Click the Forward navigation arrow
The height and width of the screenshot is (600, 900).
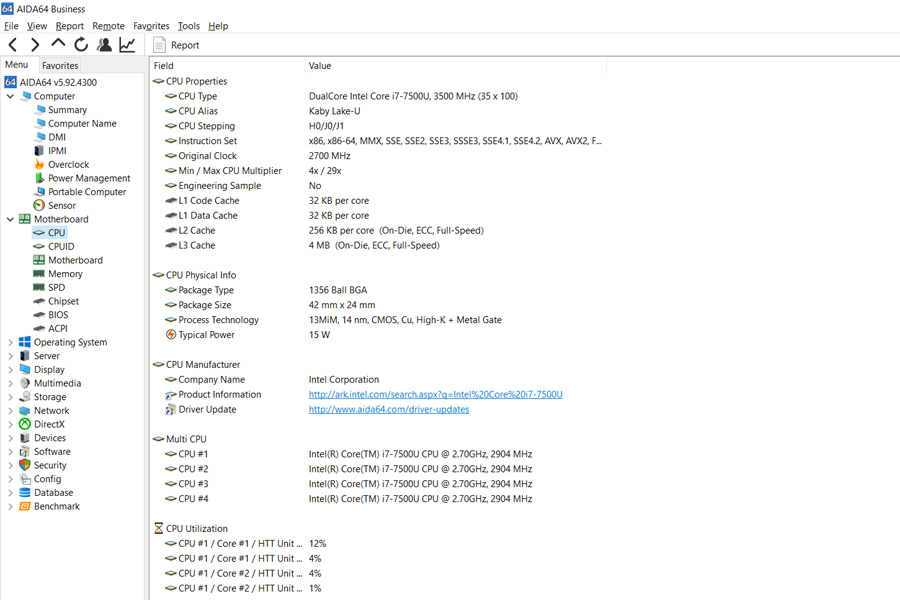coord(35,45)
